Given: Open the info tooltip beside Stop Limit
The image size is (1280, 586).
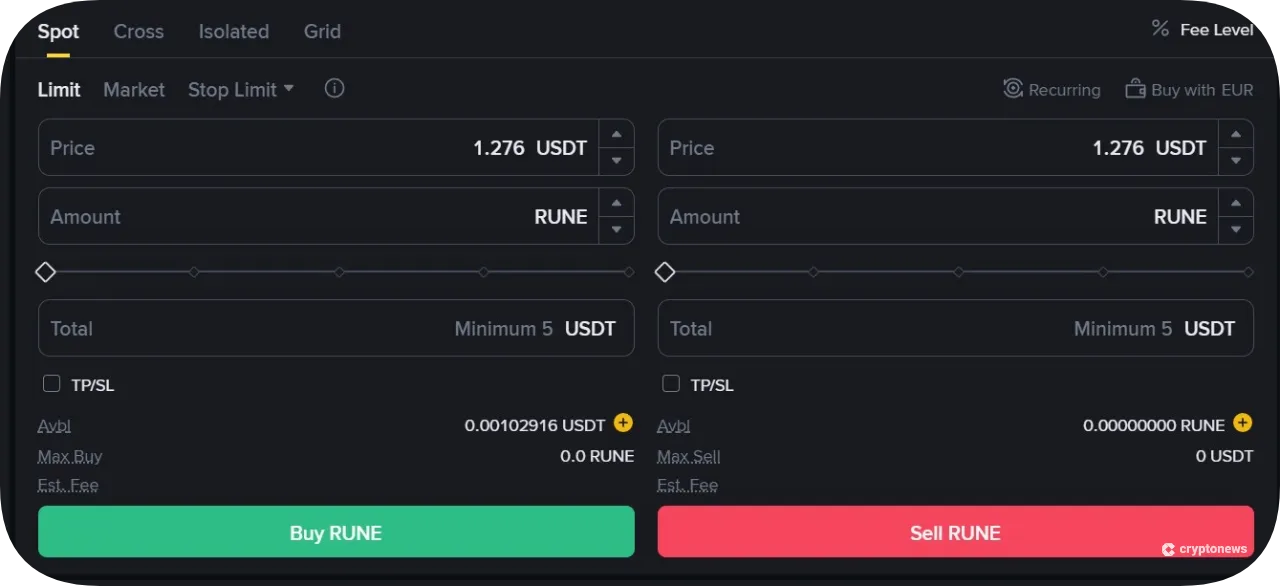Looking at the screenshot, I should [334, 88].
